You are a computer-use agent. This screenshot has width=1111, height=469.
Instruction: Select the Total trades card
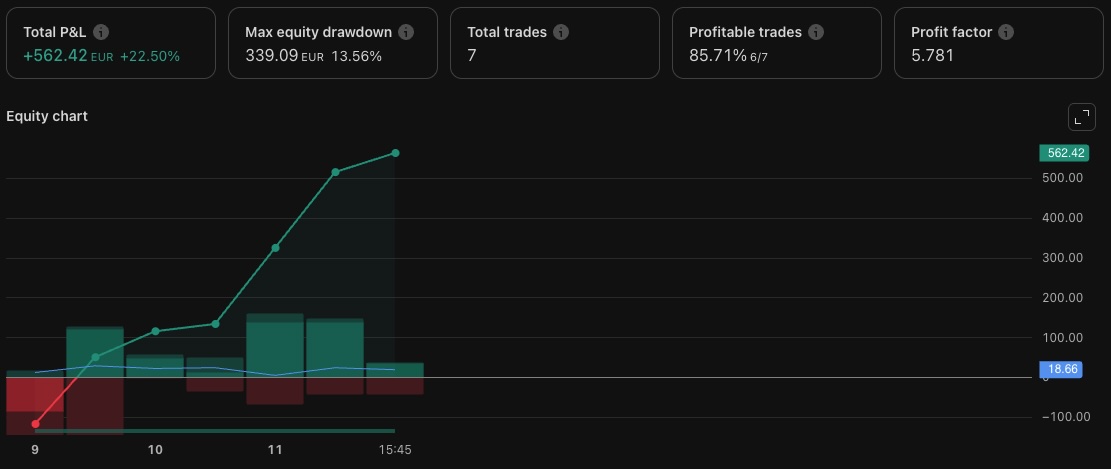pos(555,43)
